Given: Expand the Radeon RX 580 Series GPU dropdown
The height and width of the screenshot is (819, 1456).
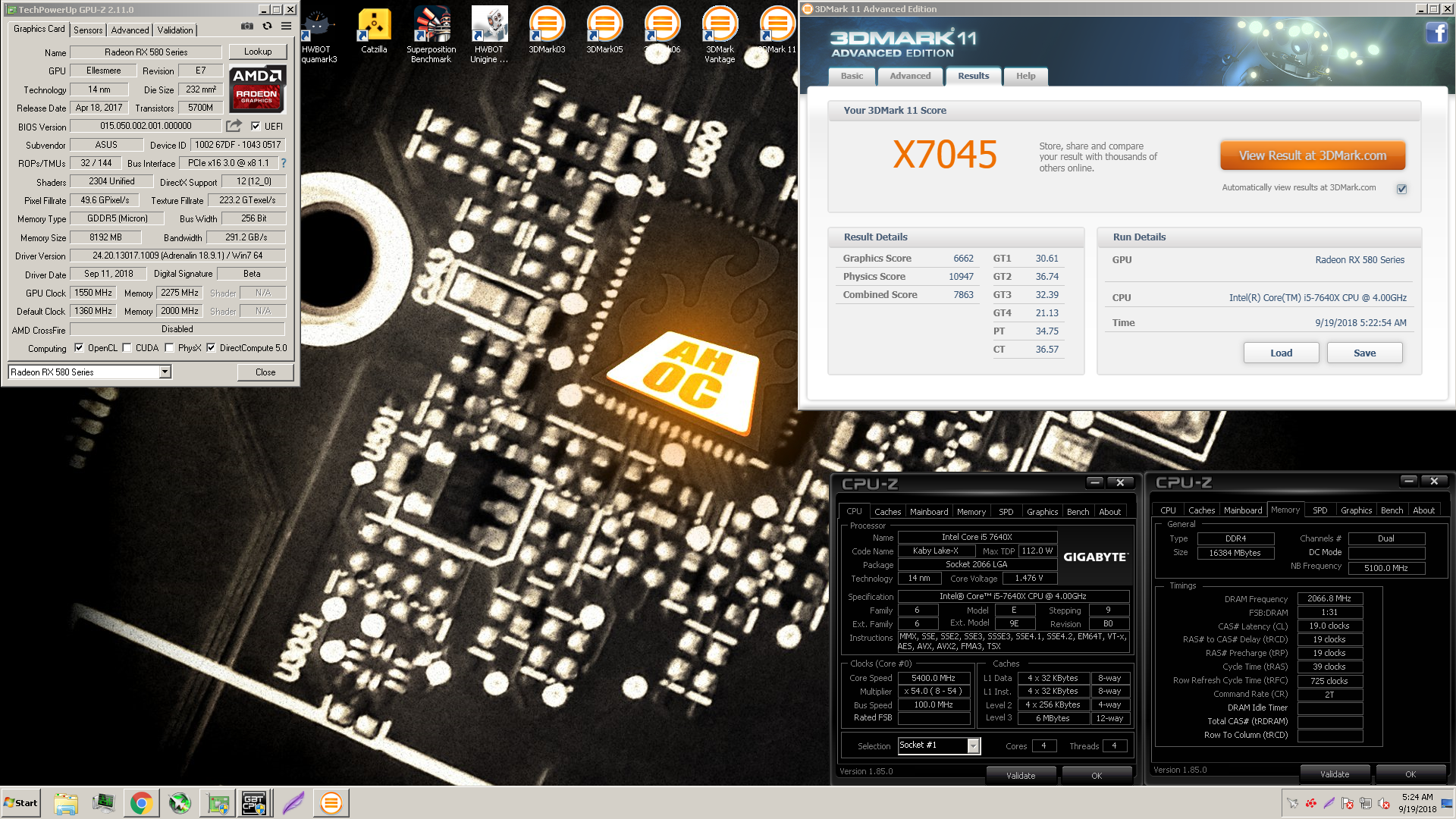Looking at the screenshot, I should (165, 372).
